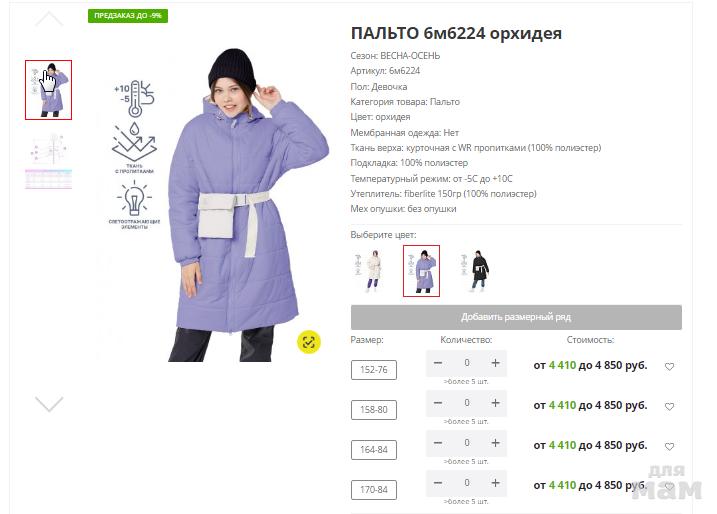Viewport: 717px width, 514px height.
Task: Decrease quantity for size 152-76
Action: point(438,363)
